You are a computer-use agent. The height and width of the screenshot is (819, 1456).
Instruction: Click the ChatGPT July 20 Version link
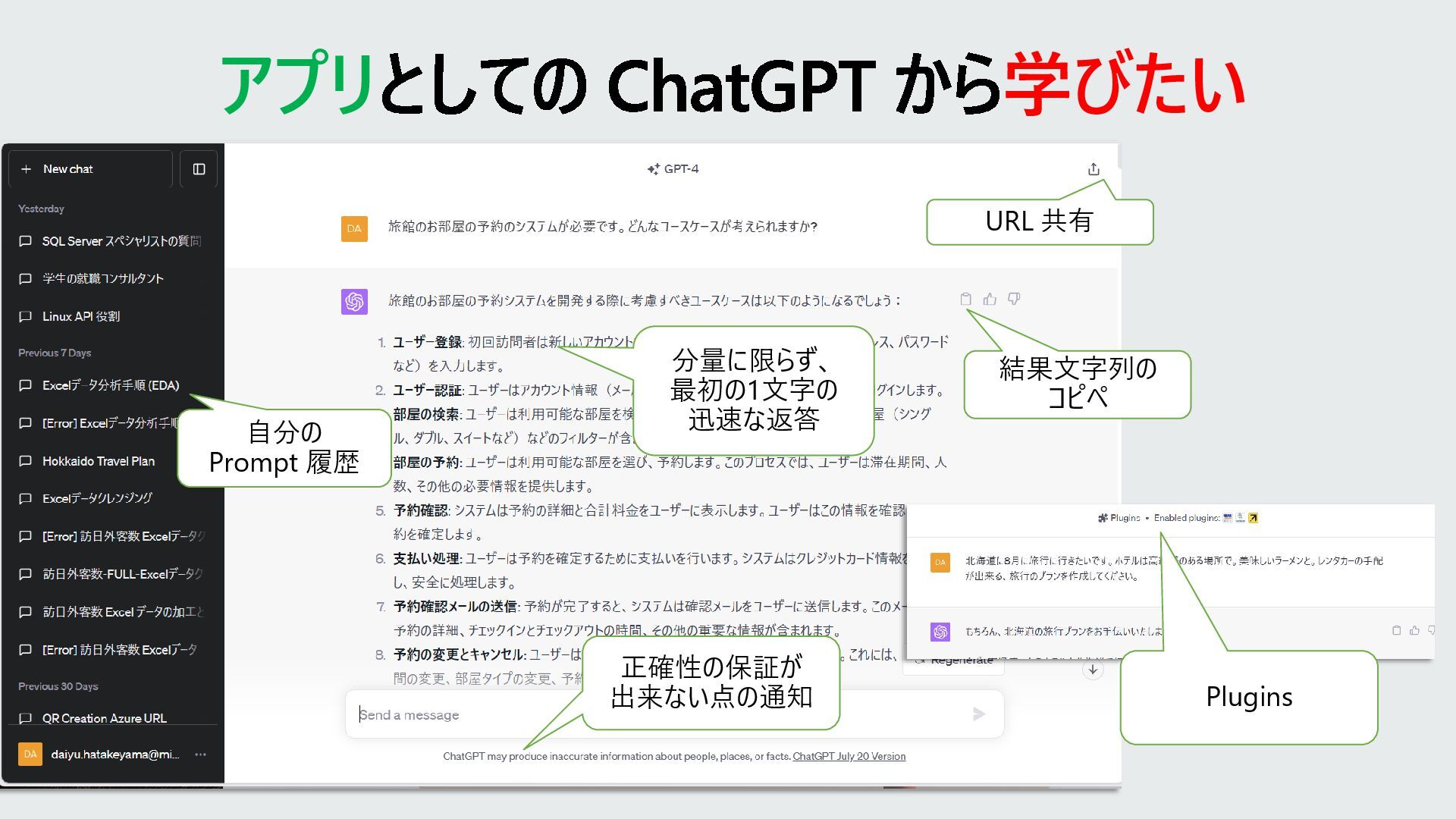tap(849, 756)
